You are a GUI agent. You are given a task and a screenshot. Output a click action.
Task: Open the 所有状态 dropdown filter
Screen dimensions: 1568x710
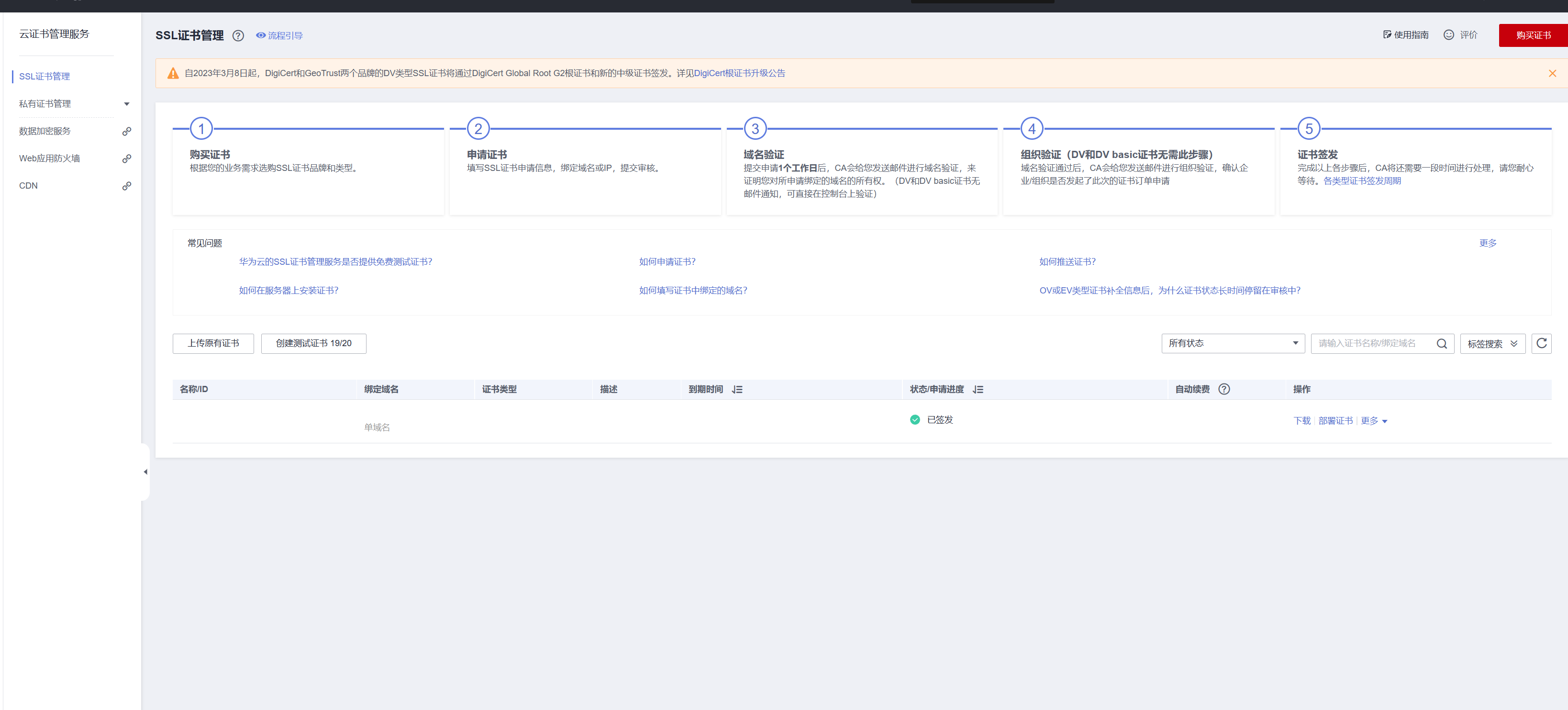pyautogui.click(x=1232, y=343)
